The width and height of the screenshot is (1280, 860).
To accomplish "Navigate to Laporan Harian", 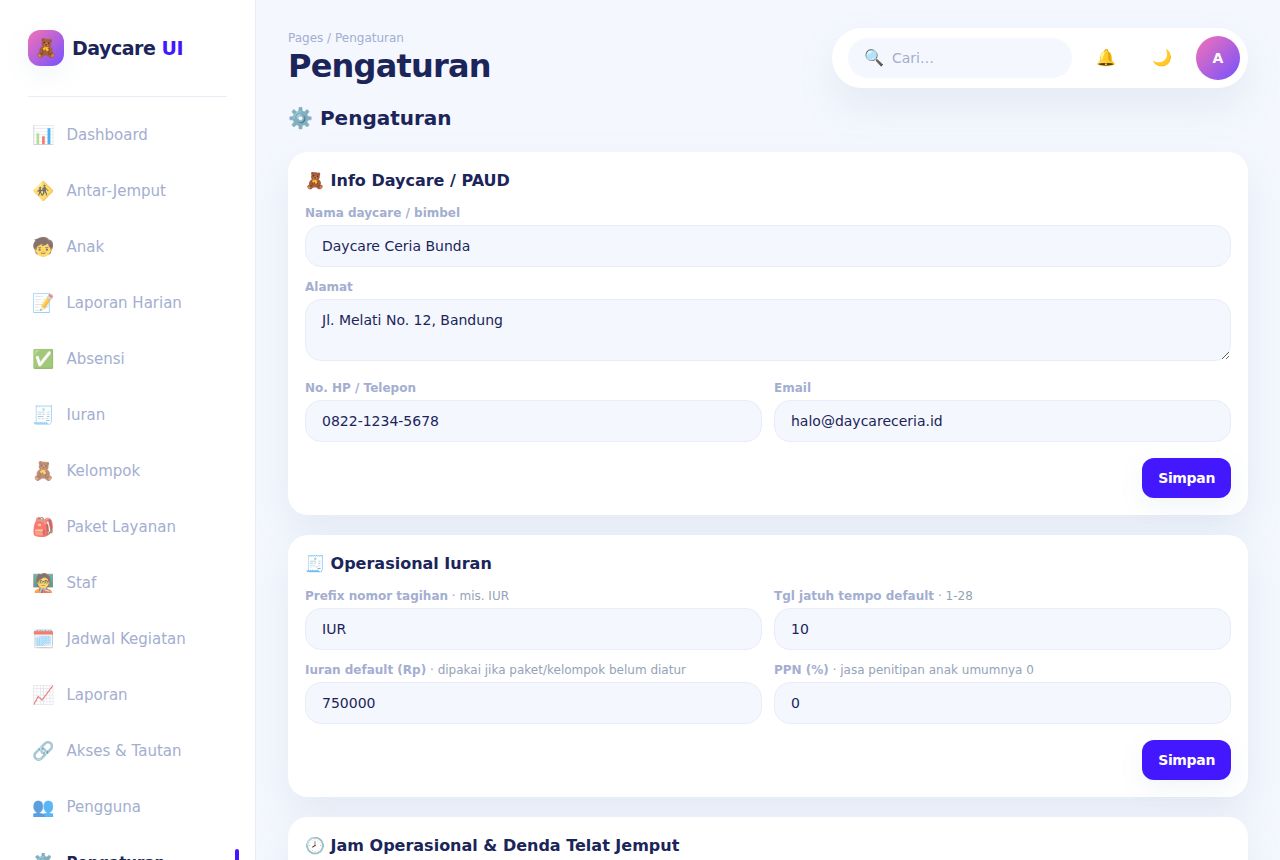I will point(127,303).
